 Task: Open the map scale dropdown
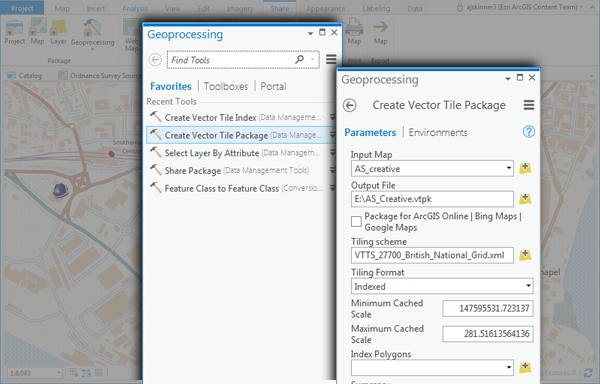pyautogui.click(x=59, y=372)
